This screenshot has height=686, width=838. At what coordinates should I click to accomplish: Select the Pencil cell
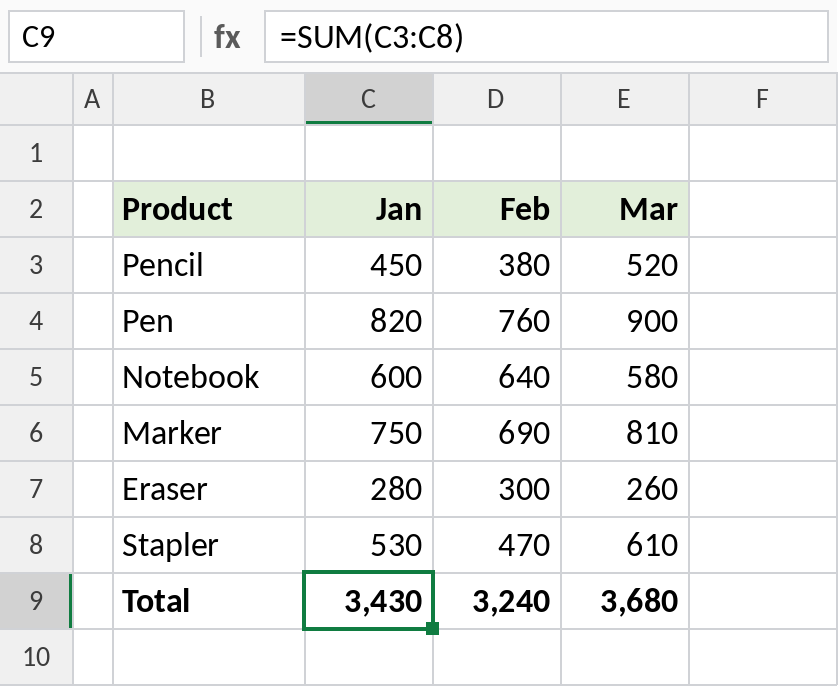tap(208, 265)
